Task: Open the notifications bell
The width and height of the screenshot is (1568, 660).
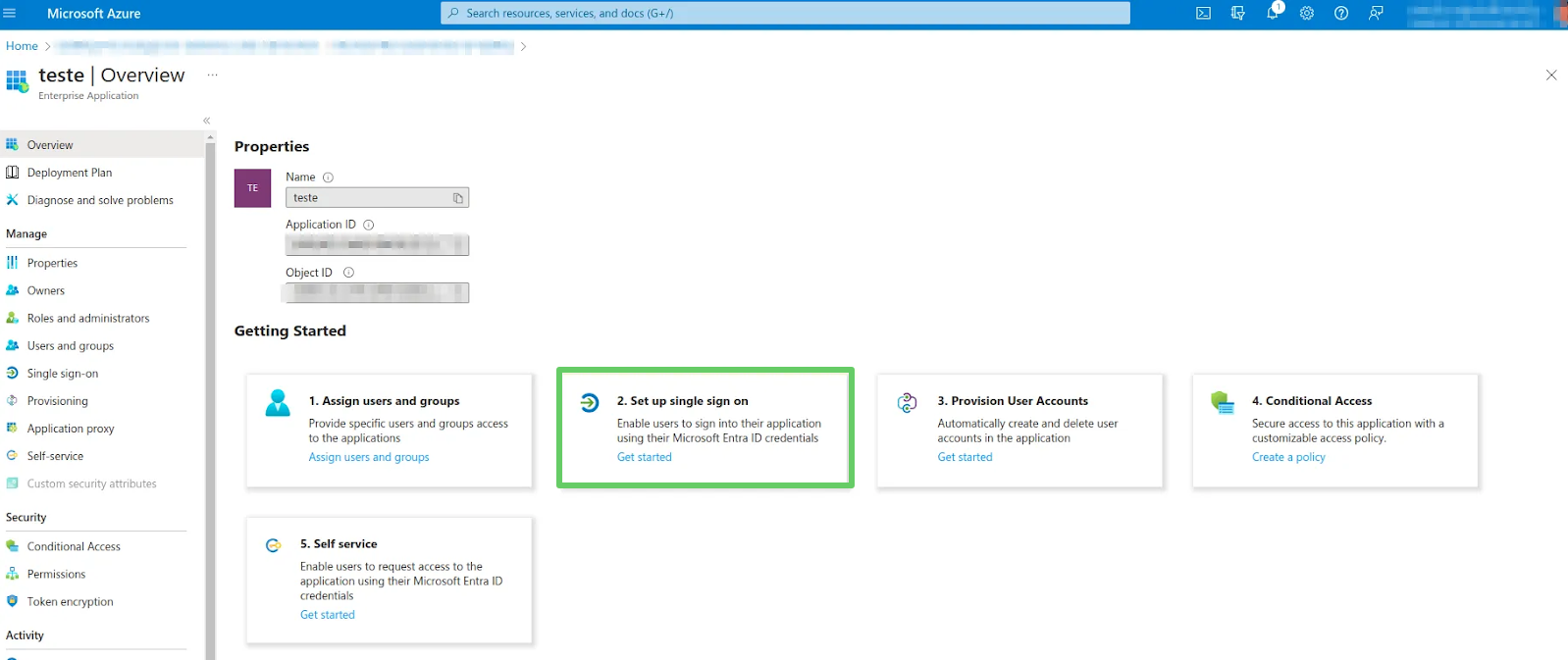Action: click(1273, 13)
